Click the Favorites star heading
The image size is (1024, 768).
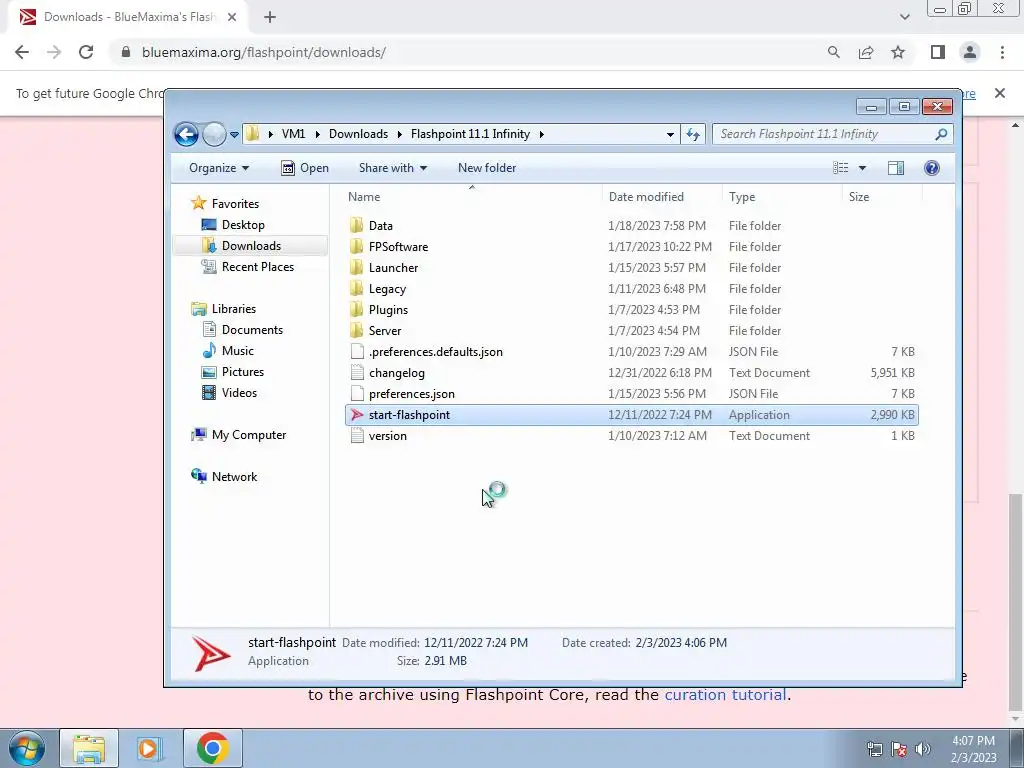[225, 203]
